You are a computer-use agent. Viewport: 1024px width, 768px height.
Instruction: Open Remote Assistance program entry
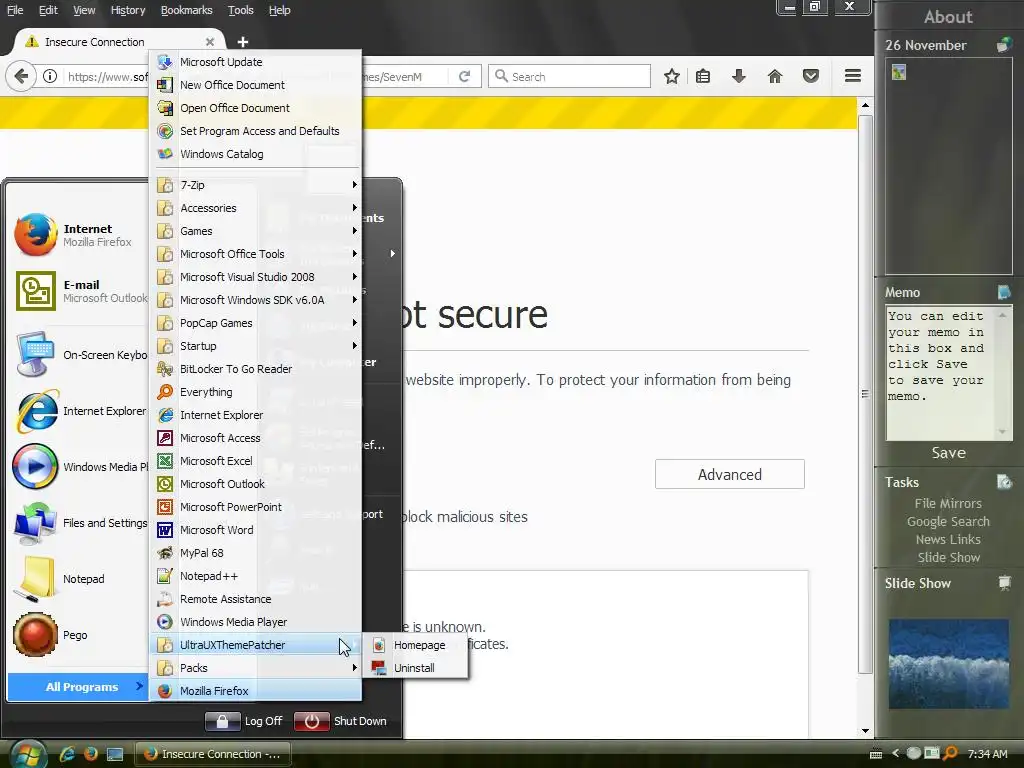[x=255, y=599]
